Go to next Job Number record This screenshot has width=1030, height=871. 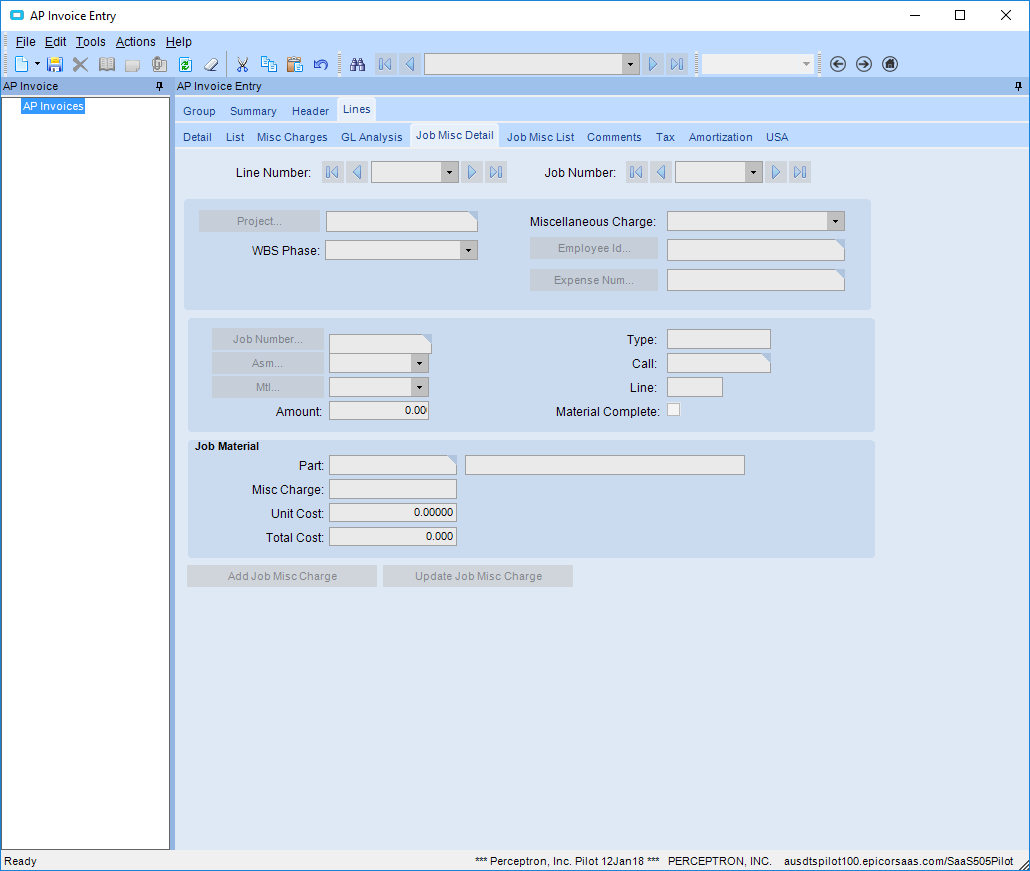tap(776, 172)
